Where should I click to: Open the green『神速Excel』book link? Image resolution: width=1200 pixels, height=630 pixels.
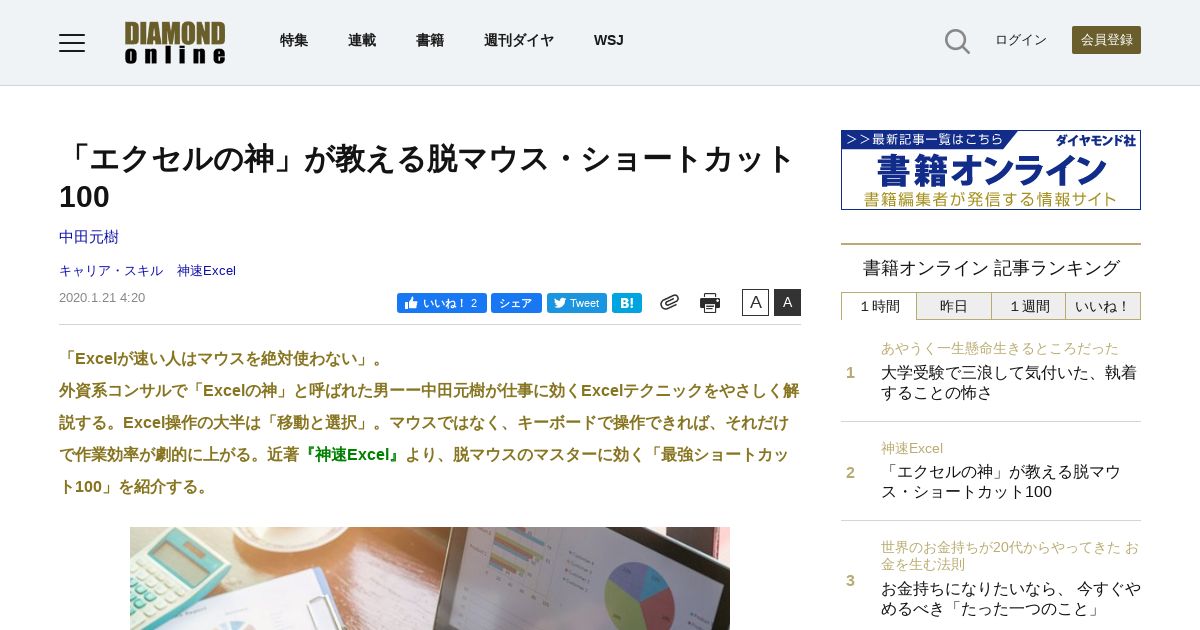(x=352, y=454)
